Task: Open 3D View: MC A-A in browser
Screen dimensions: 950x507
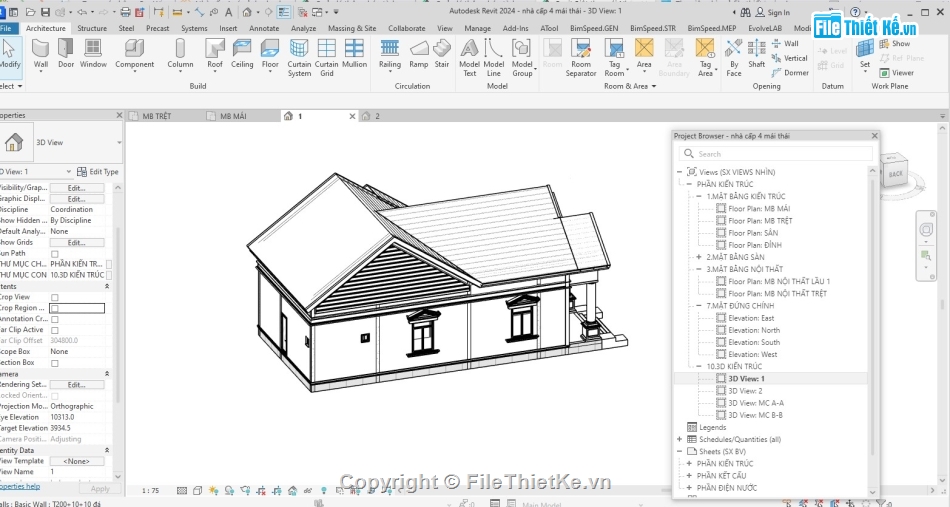Action: [756, 403]
